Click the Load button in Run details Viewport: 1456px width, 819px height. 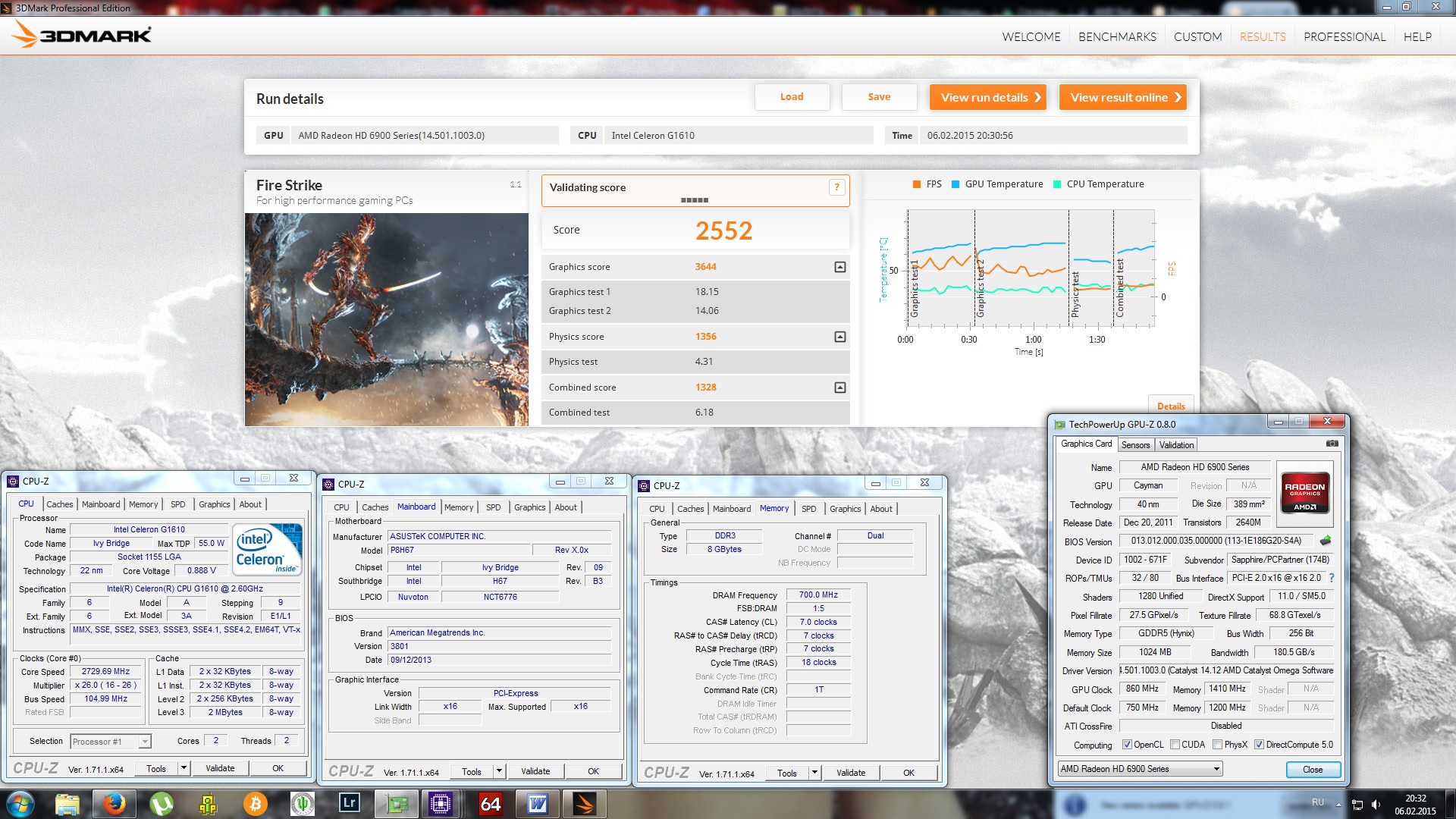[792, 97]
